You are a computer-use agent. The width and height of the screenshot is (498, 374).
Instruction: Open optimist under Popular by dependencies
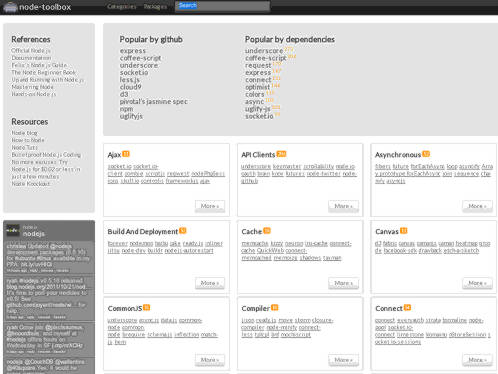point(258,87)
